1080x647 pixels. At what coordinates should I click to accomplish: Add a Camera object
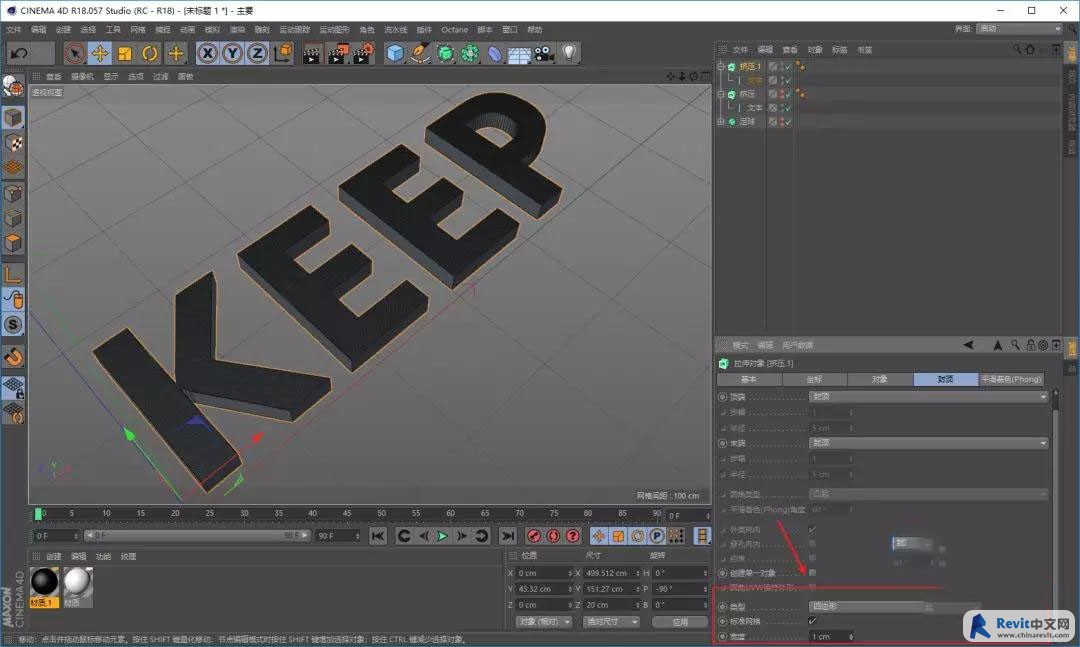pyautogui.click(x=544, y=53)
